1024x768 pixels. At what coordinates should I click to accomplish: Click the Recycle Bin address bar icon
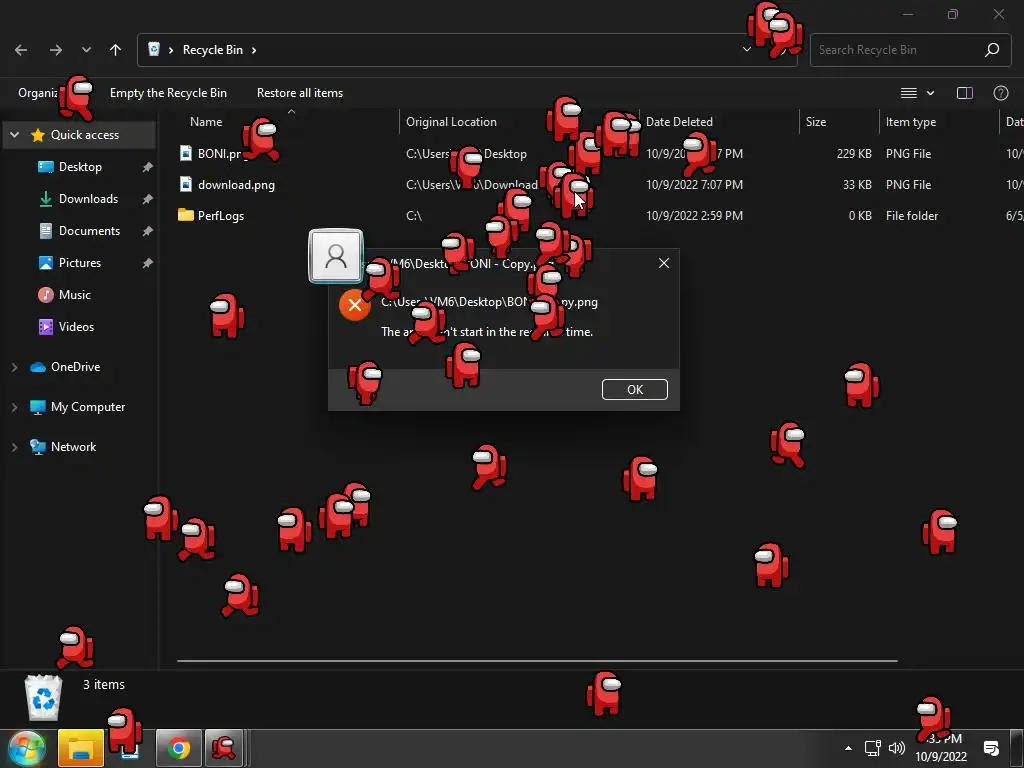154,49
